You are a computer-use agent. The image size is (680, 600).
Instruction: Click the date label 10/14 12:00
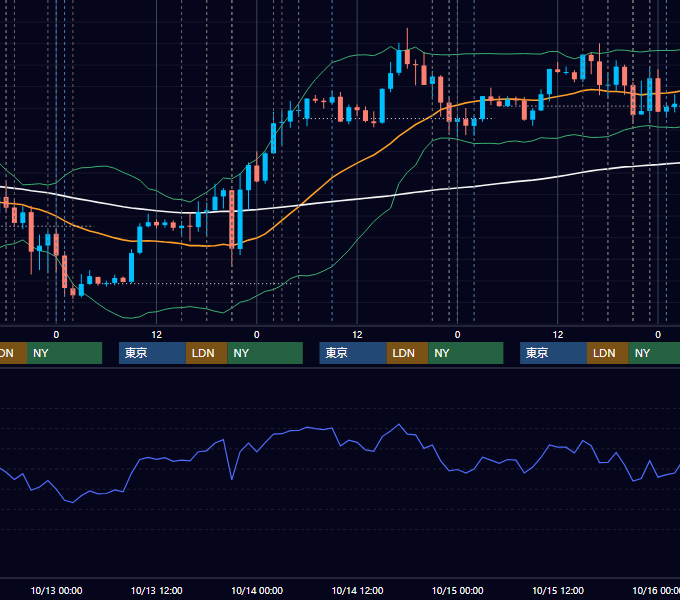[357, 590]
